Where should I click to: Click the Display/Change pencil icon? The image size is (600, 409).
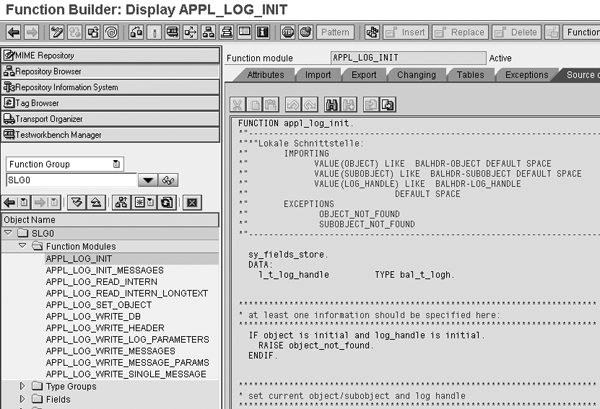57,32
